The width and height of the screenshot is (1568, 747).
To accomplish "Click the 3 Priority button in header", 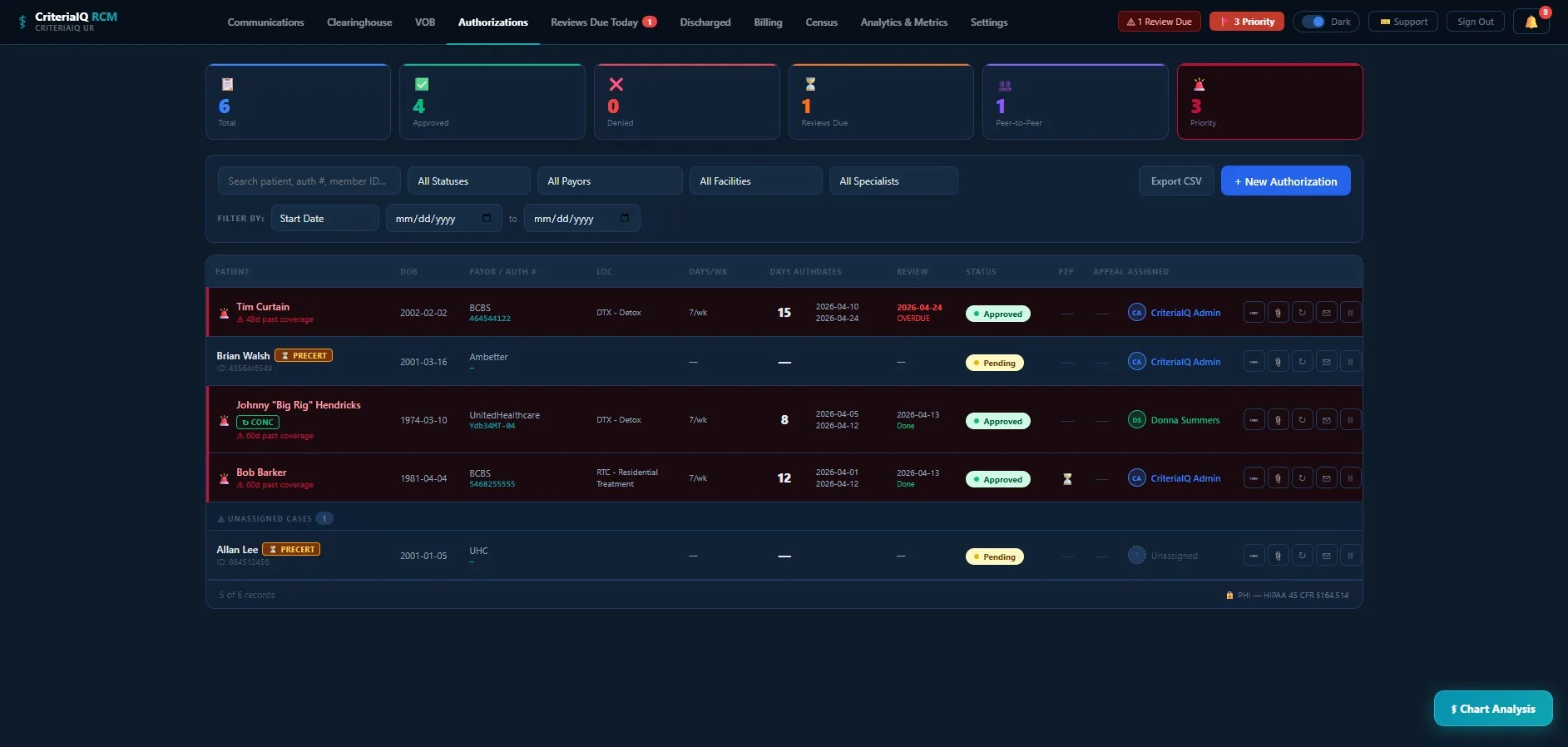I will pos(1247,22).
